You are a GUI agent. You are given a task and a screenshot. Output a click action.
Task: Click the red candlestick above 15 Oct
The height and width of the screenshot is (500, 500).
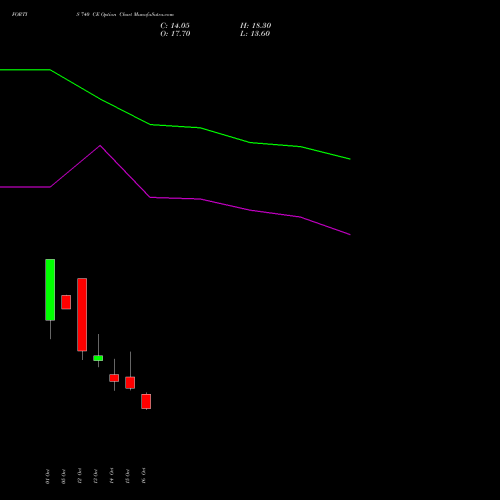pyautogui.click(x=130, y=383)
